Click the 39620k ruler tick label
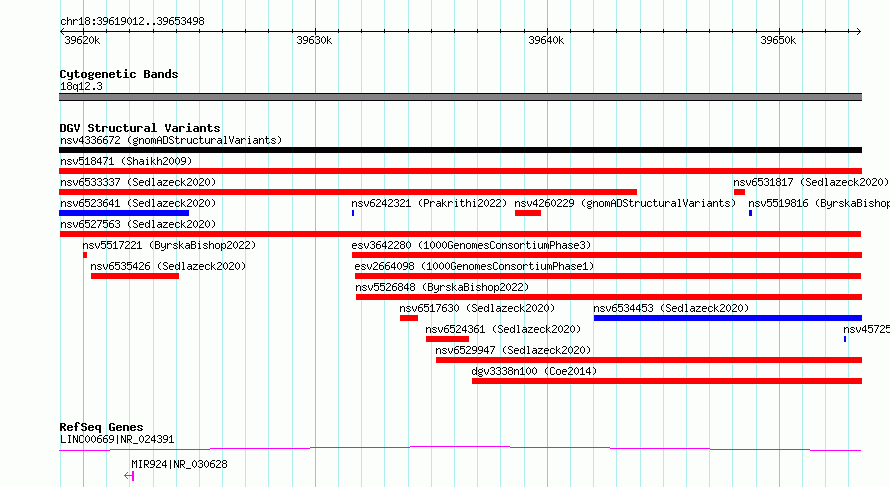The width and height of the screenshot is (890, 487). tap(82, 40)
